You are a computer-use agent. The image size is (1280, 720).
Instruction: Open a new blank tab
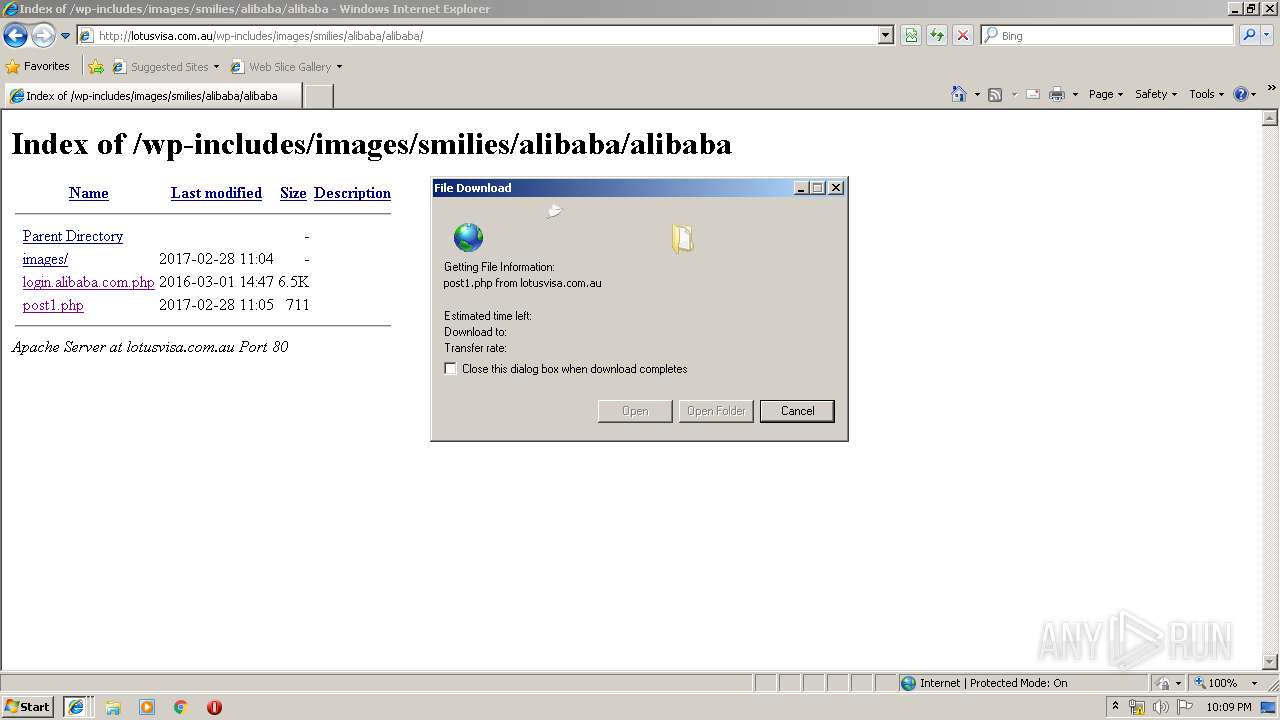pyautogui.click(x=318, y=96)
